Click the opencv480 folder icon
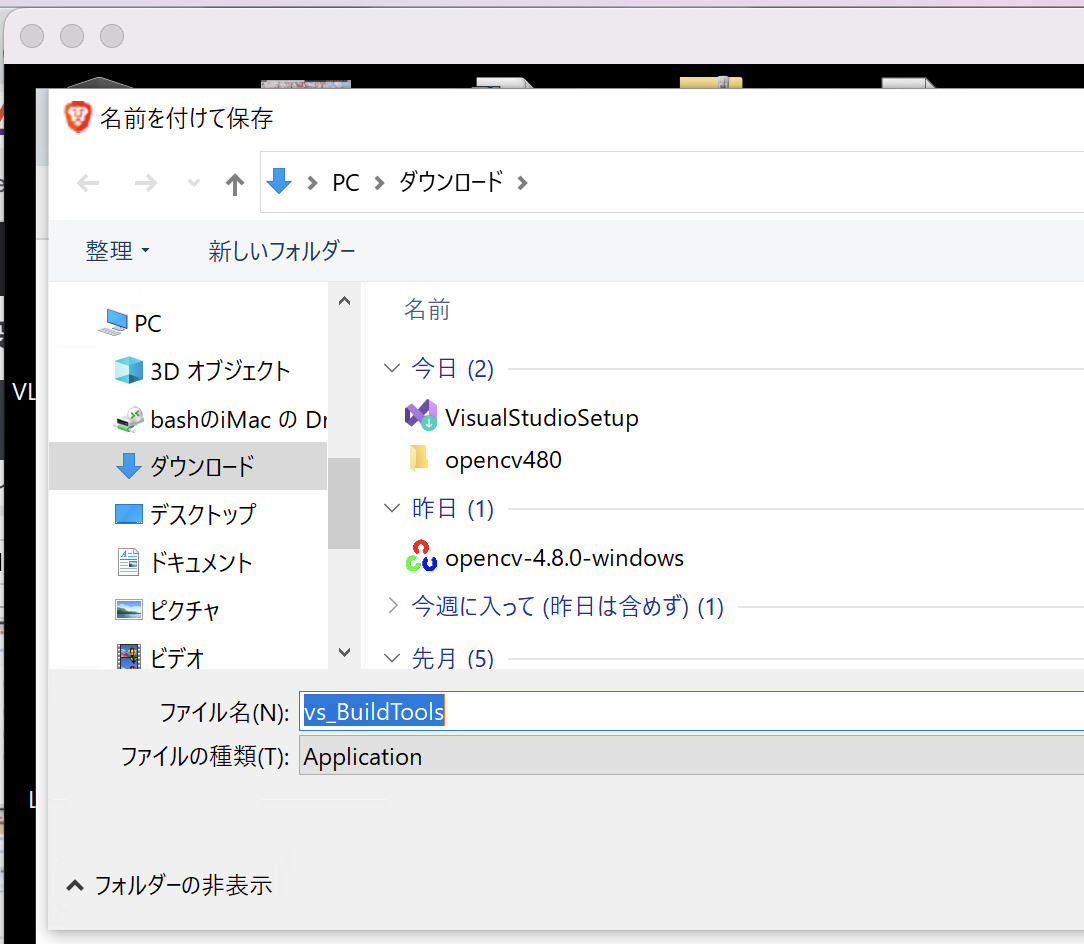The width and height of the screenshot is (1084, 944). (x=420, y=458)
